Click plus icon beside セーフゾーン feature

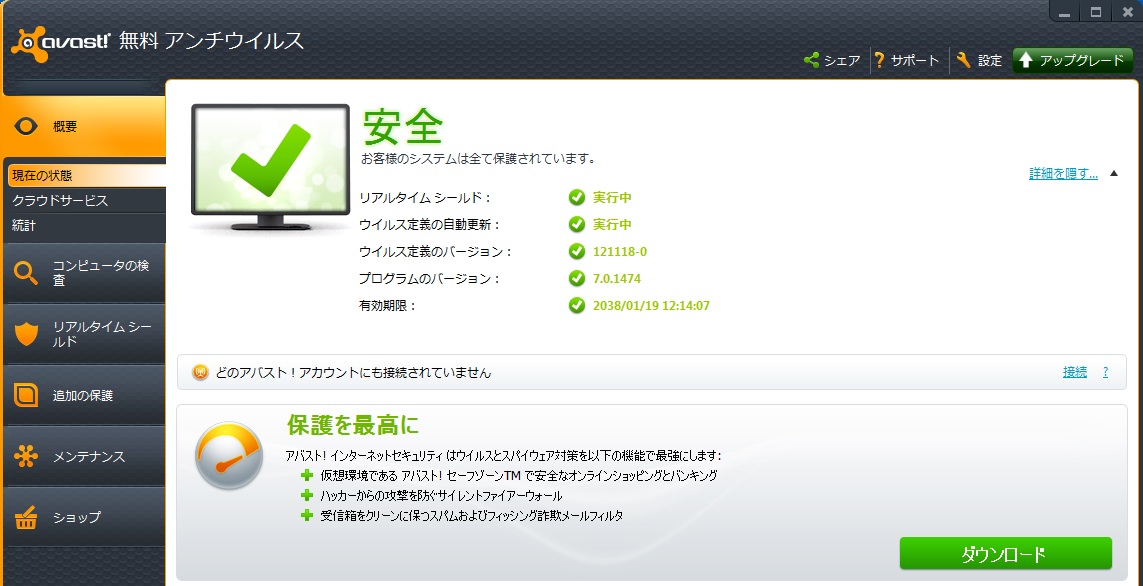[x=307, y=475]
